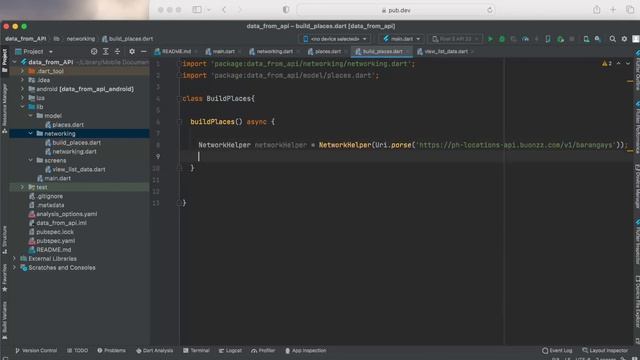This screenshot has height=360, width=640.
Task: Open the Event Log
Action: (557, 350)
